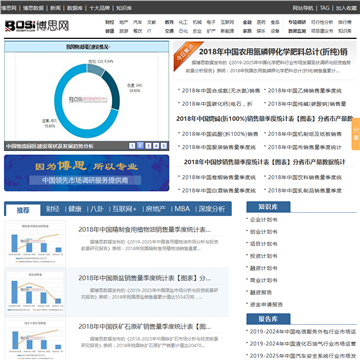
Task: Click 加入收藏 to bookmark the site
Action: [x=346, y=8]
